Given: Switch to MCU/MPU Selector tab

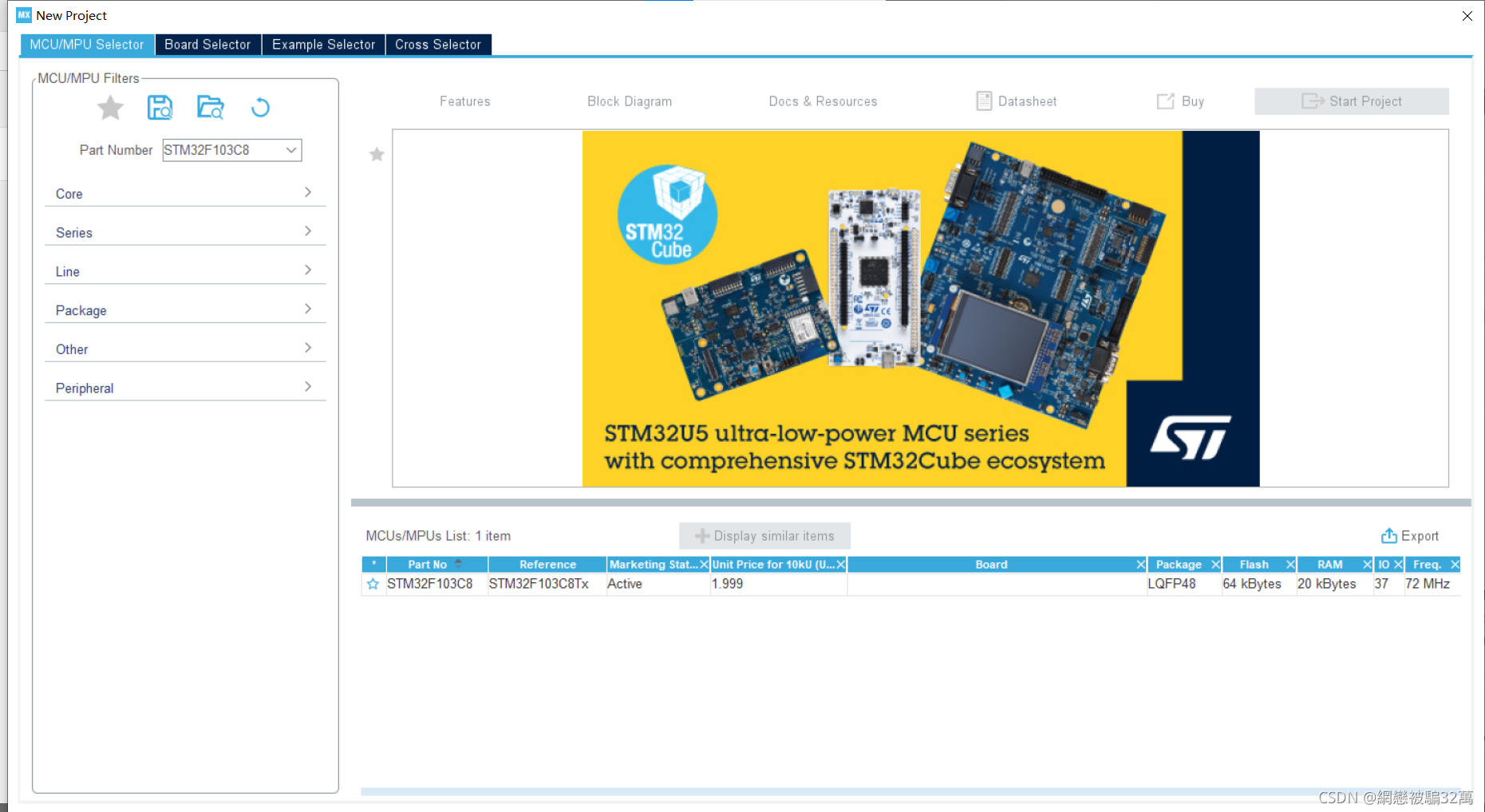Looking at the screenshot, I should 87,45.
